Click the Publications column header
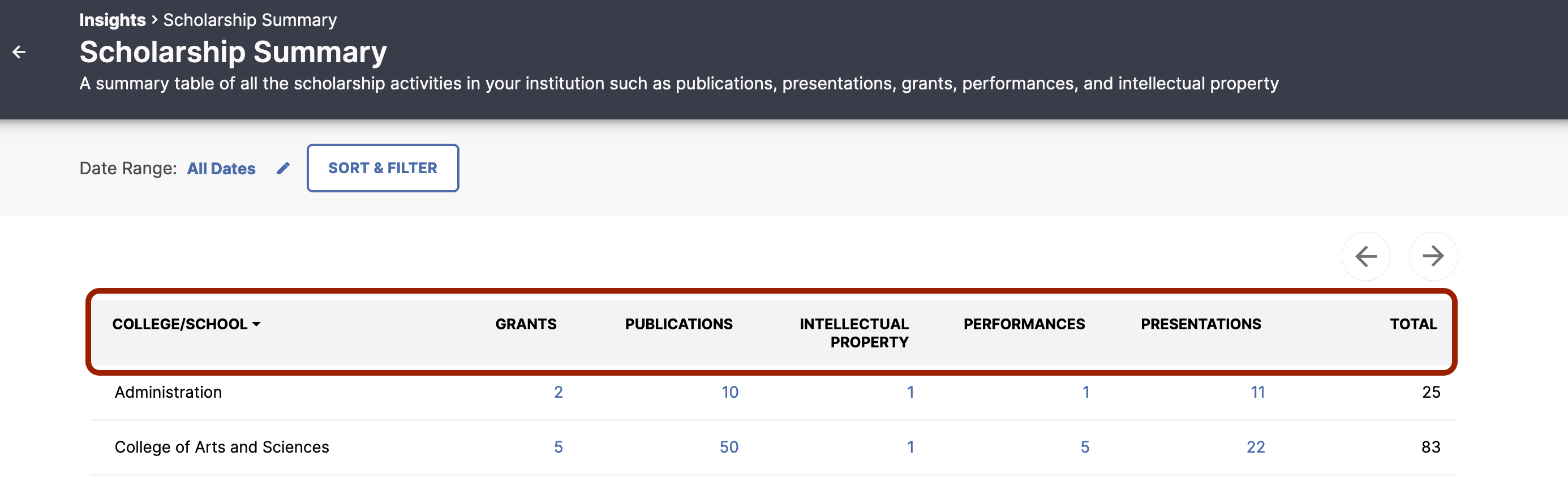1568x486 pixels. click(678, 324)
